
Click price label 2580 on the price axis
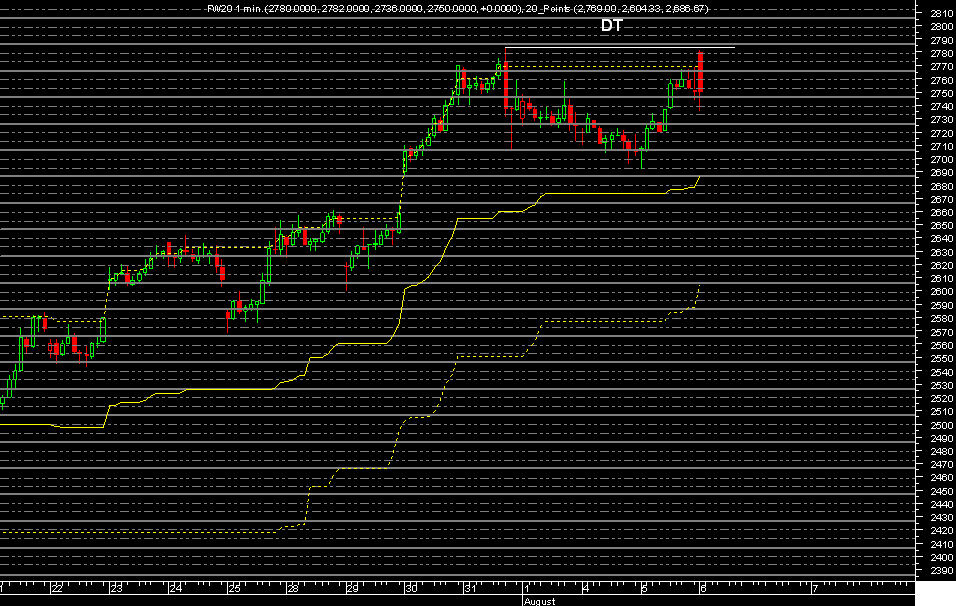943,319
